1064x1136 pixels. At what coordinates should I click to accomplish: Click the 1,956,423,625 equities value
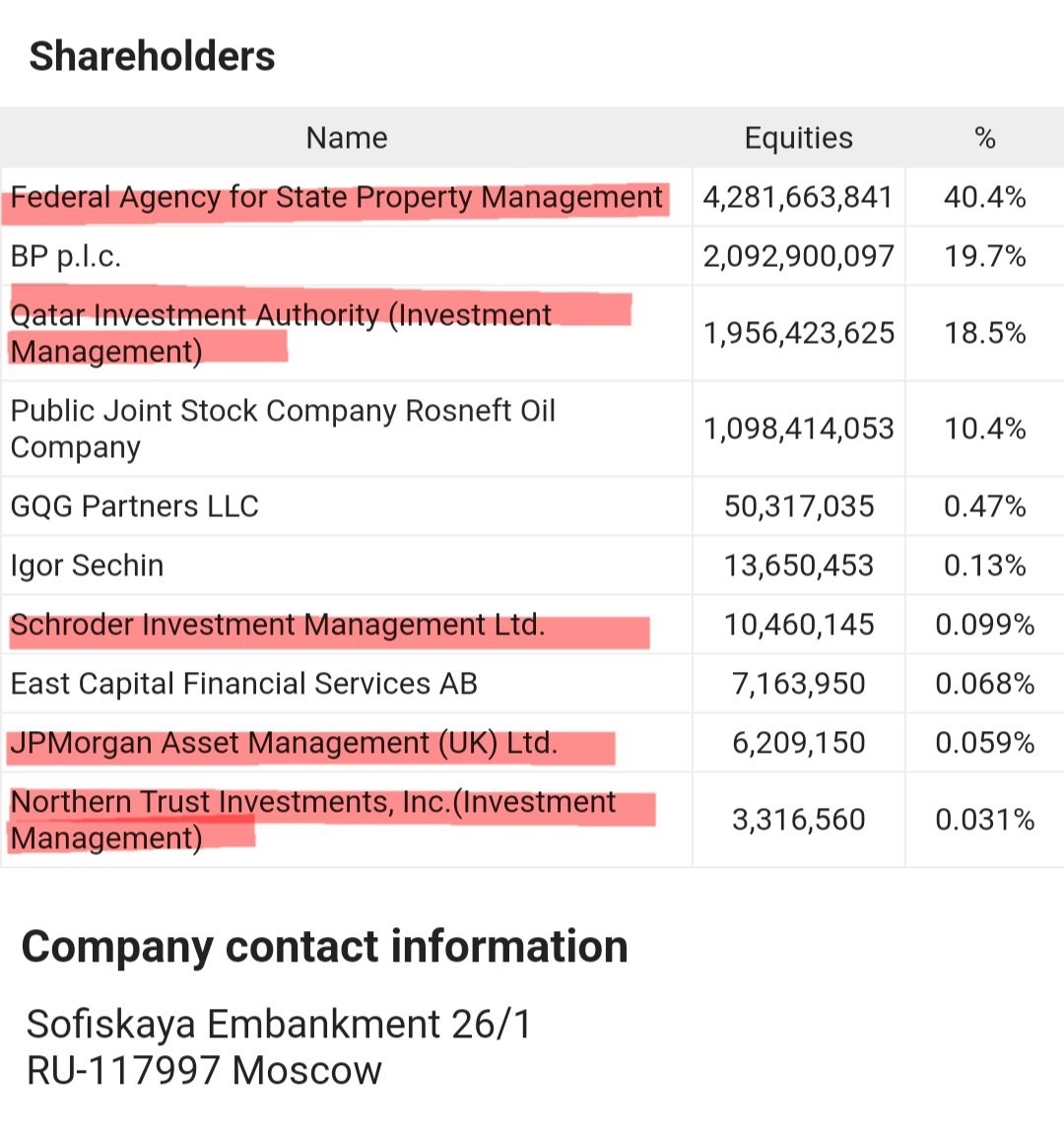(x=798, y=333)
